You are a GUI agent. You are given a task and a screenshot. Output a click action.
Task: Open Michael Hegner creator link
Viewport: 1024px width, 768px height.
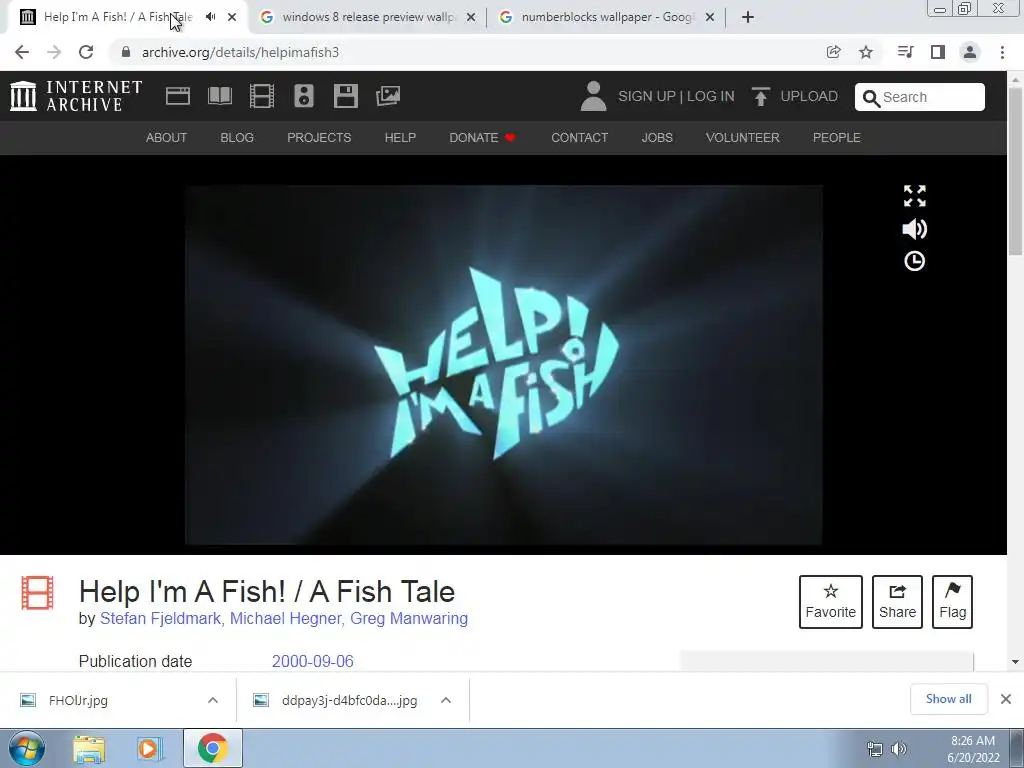[x=285, y=618]
